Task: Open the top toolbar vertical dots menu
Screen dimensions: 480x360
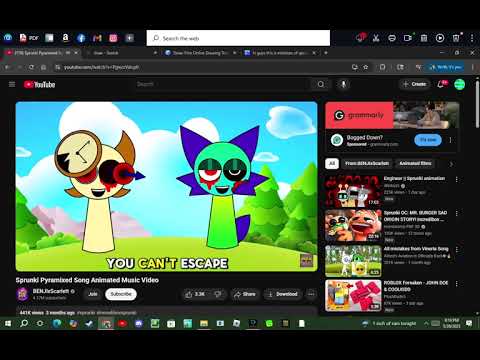Action: tap(472, 38)
